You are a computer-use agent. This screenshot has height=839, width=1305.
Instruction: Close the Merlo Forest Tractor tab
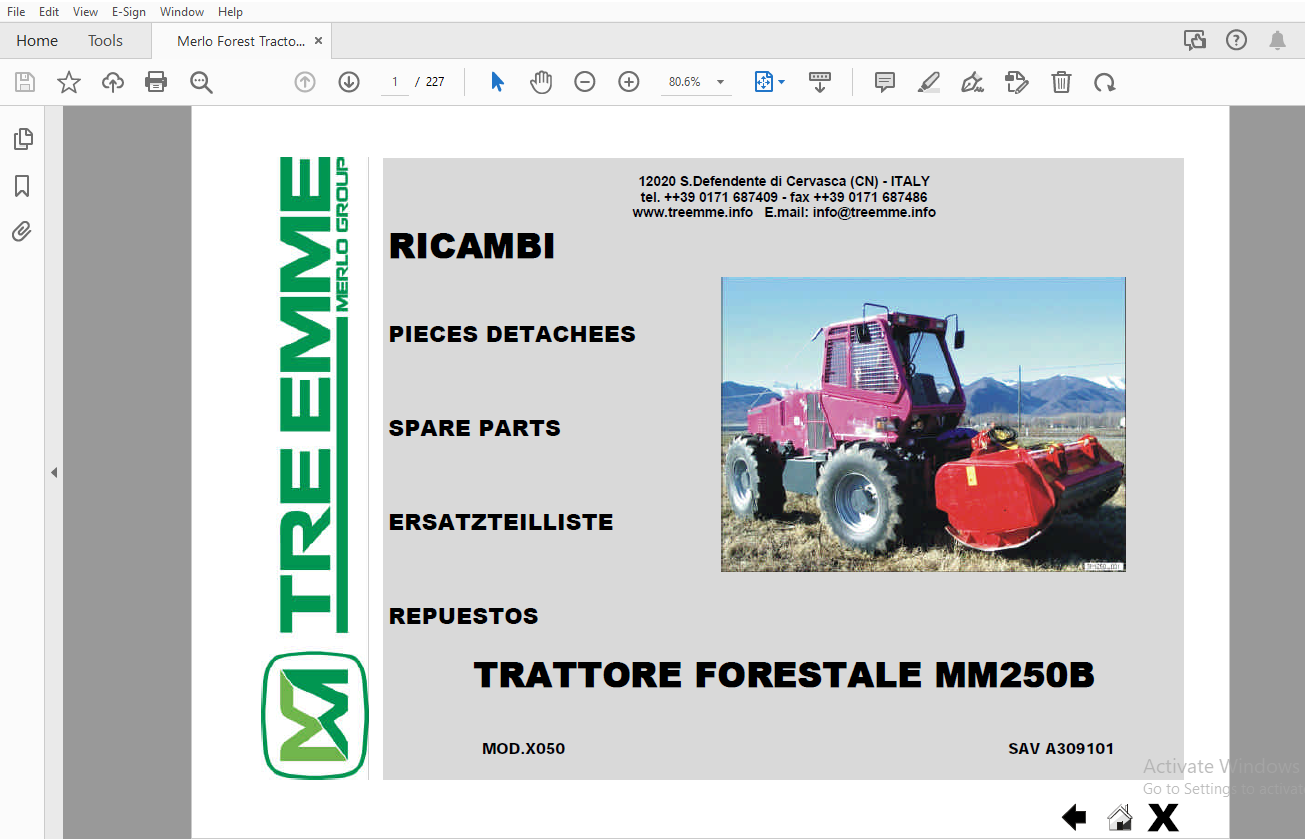point(318,41)
